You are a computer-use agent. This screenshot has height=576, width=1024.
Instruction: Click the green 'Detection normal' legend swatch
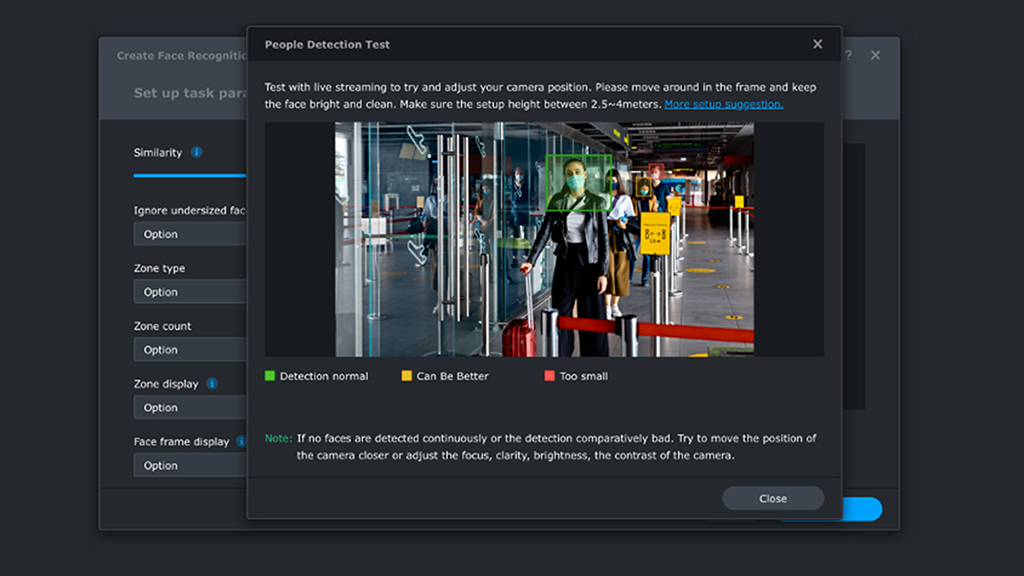(270, 376)
